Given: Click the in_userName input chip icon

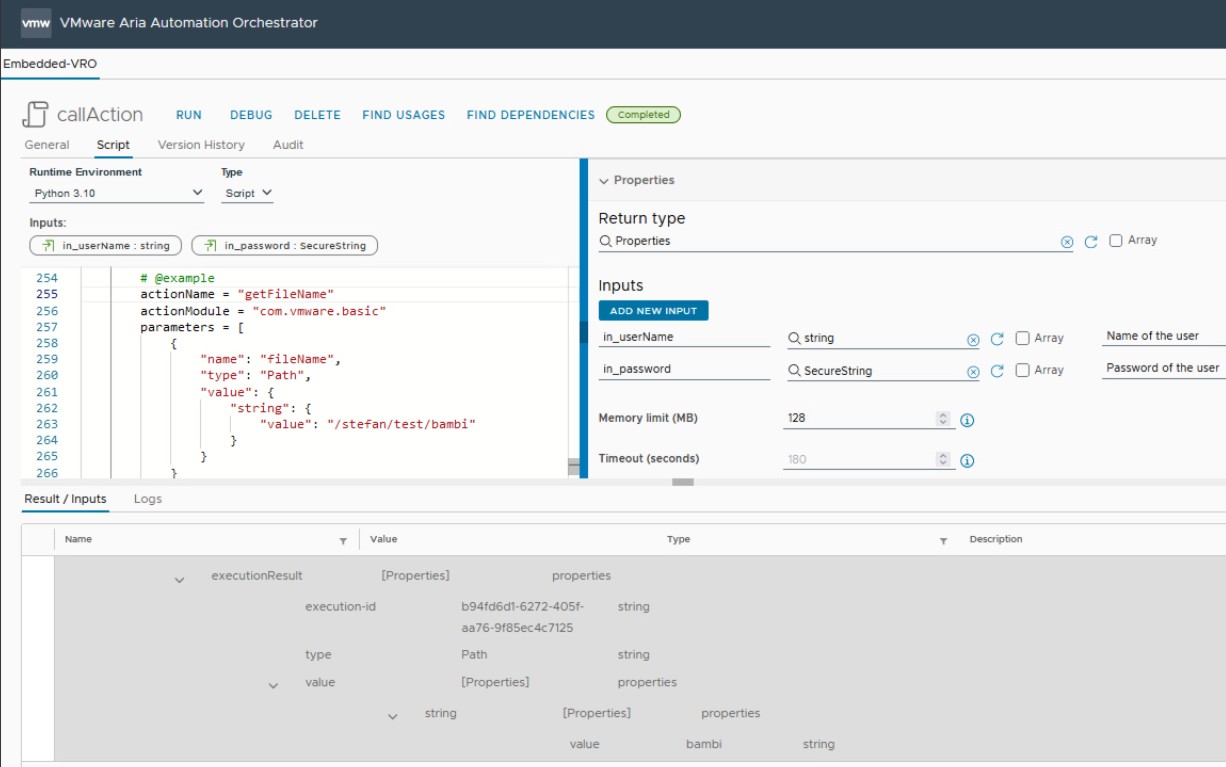Looking at the screenshot, I should [48, 245].
